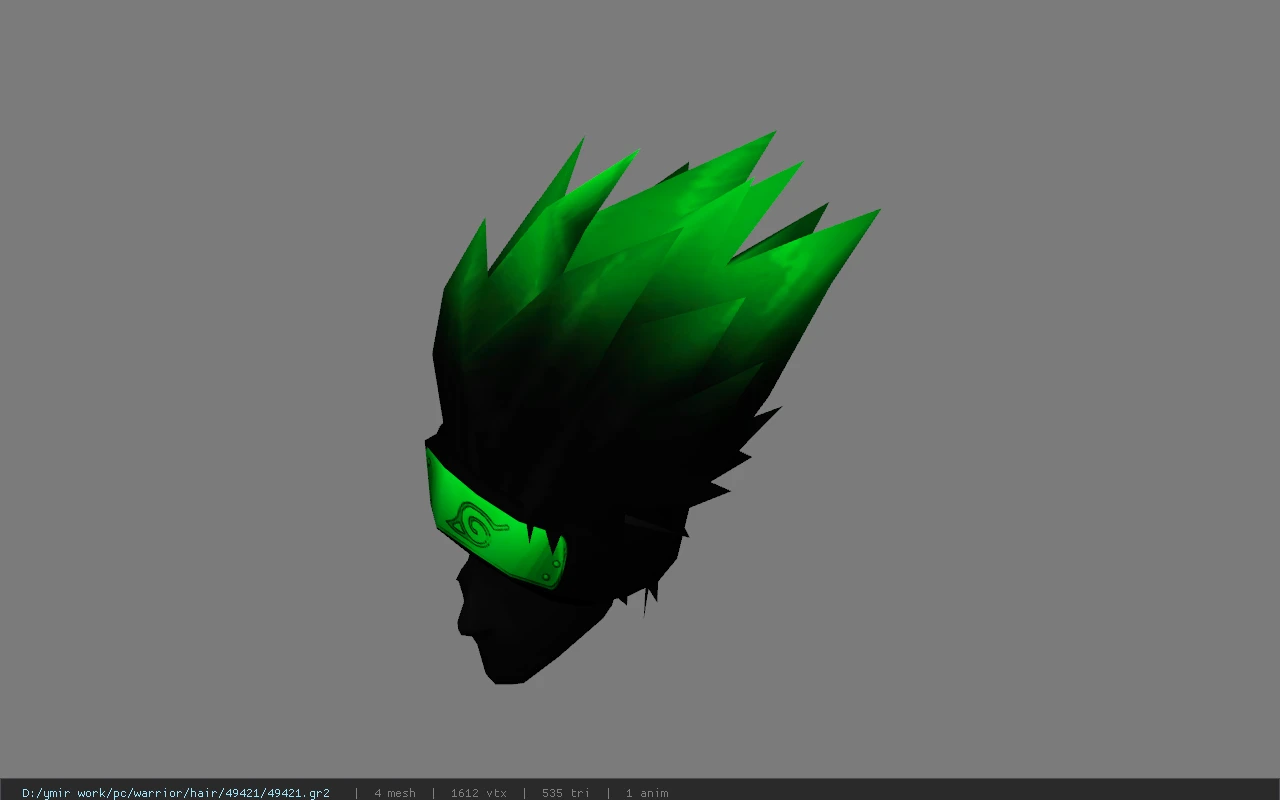This screenshot has height=800, width=1280.
Task: Select the "4 mesh" status bar entry
Action: point(395,793)
